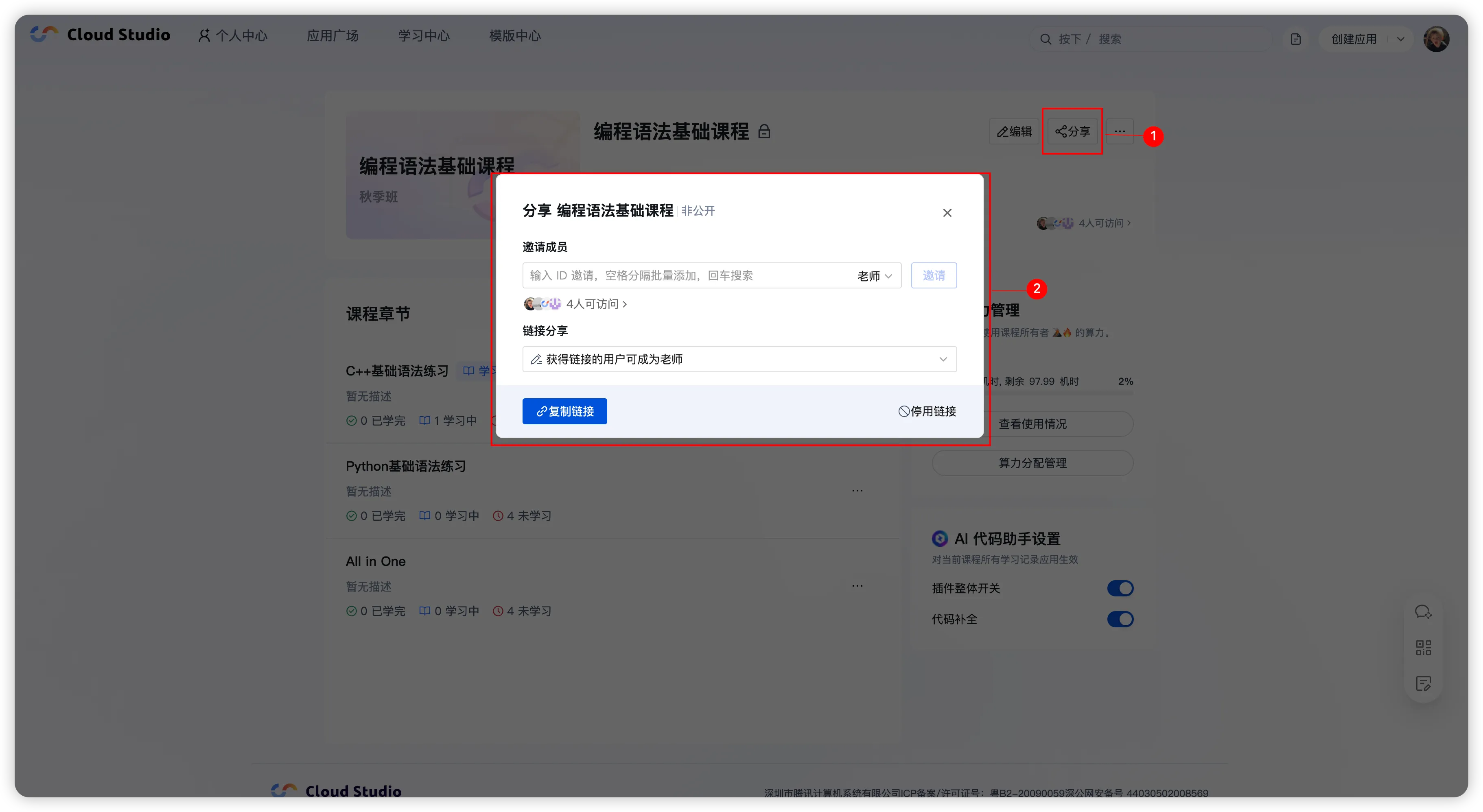Go to the 应用广场 menu
1483x812 pixels.
332,36
